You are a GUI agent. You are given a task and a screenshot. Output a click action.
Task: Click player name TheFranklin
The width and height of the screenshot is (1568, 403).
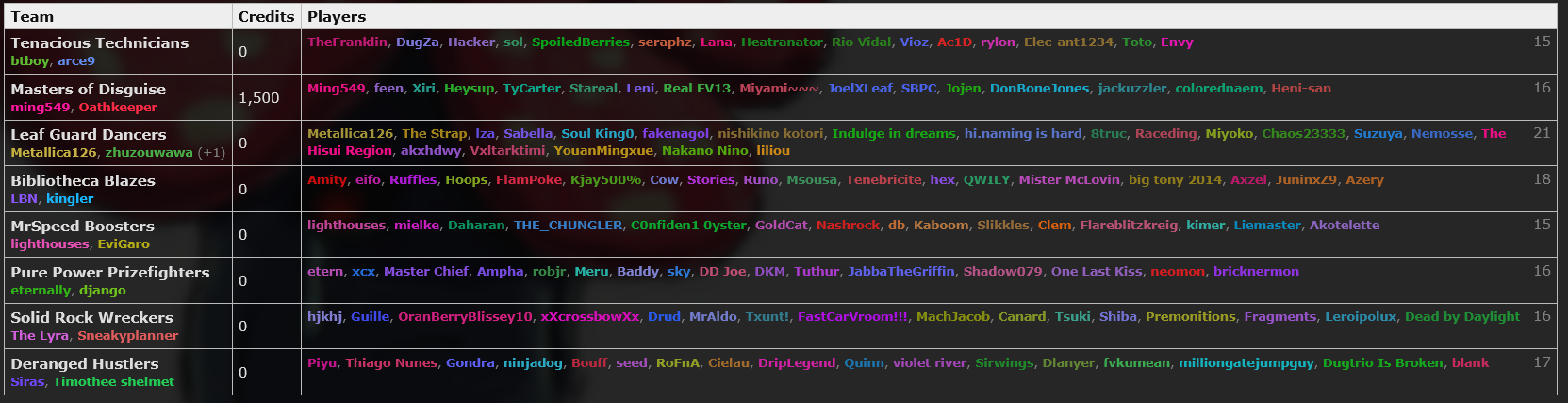[x=347, y=42]
